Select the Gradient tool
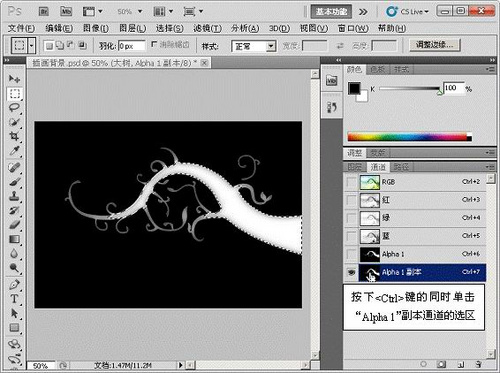The width and height of the screenshot is (500, 373). 14,239
